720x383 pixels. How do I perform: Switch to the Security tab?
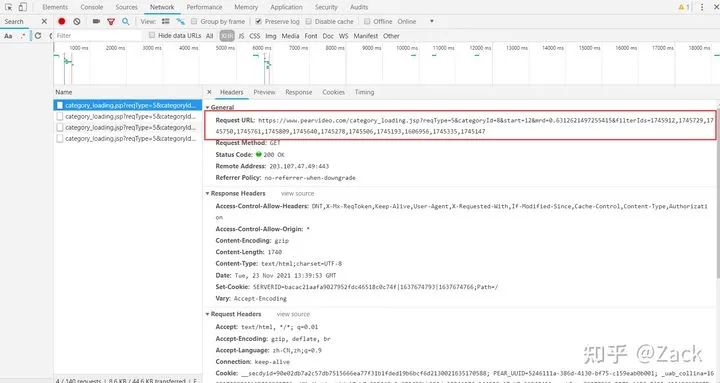click(326, 7)
